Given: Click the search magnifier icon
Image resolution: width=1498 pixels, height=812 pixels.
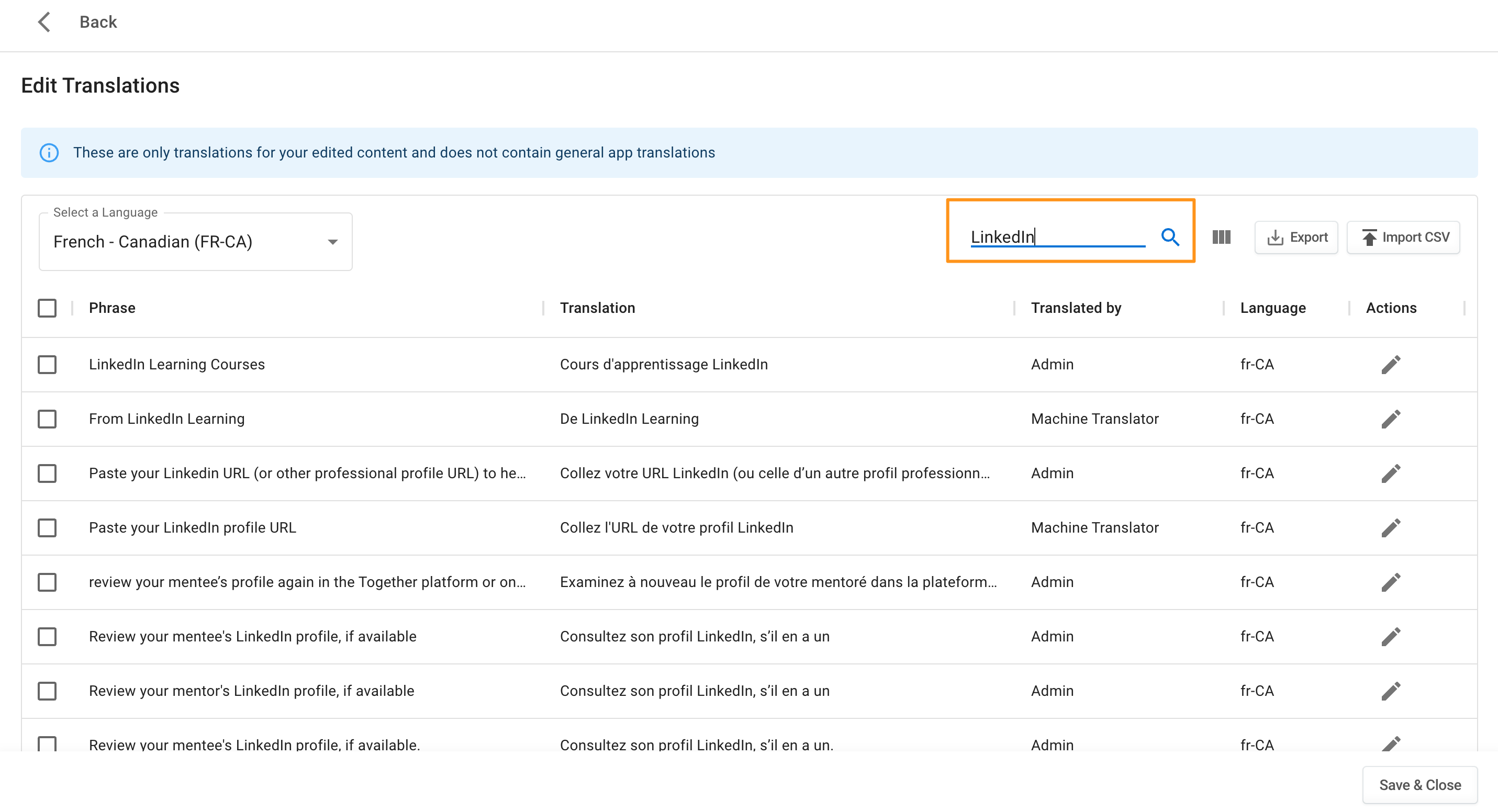Looking at the screenshot, I should (1169, 236).
